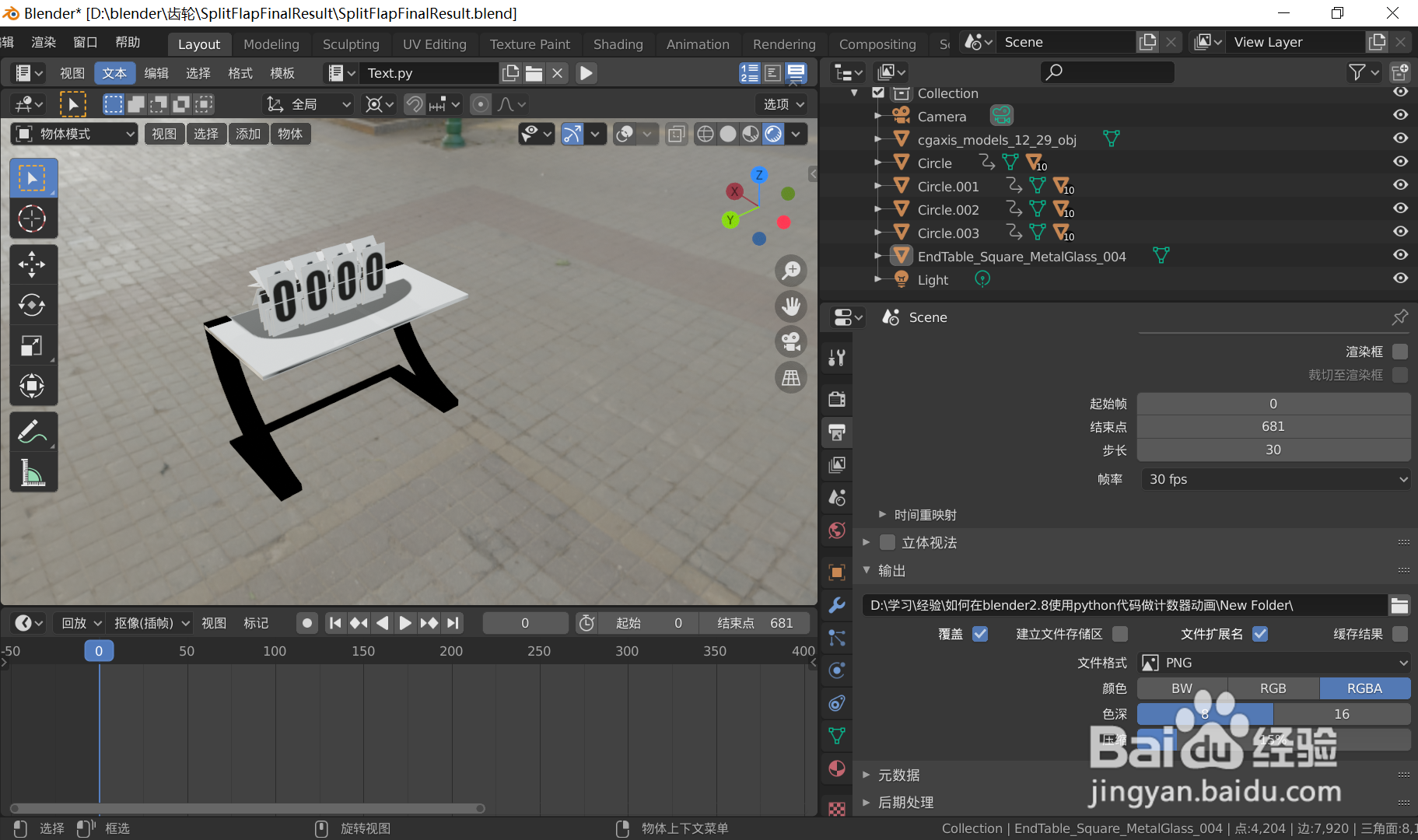The height and width of the screenshot is (840, 1418).
Task: Run the Text.py script
Action: [585, 72]
